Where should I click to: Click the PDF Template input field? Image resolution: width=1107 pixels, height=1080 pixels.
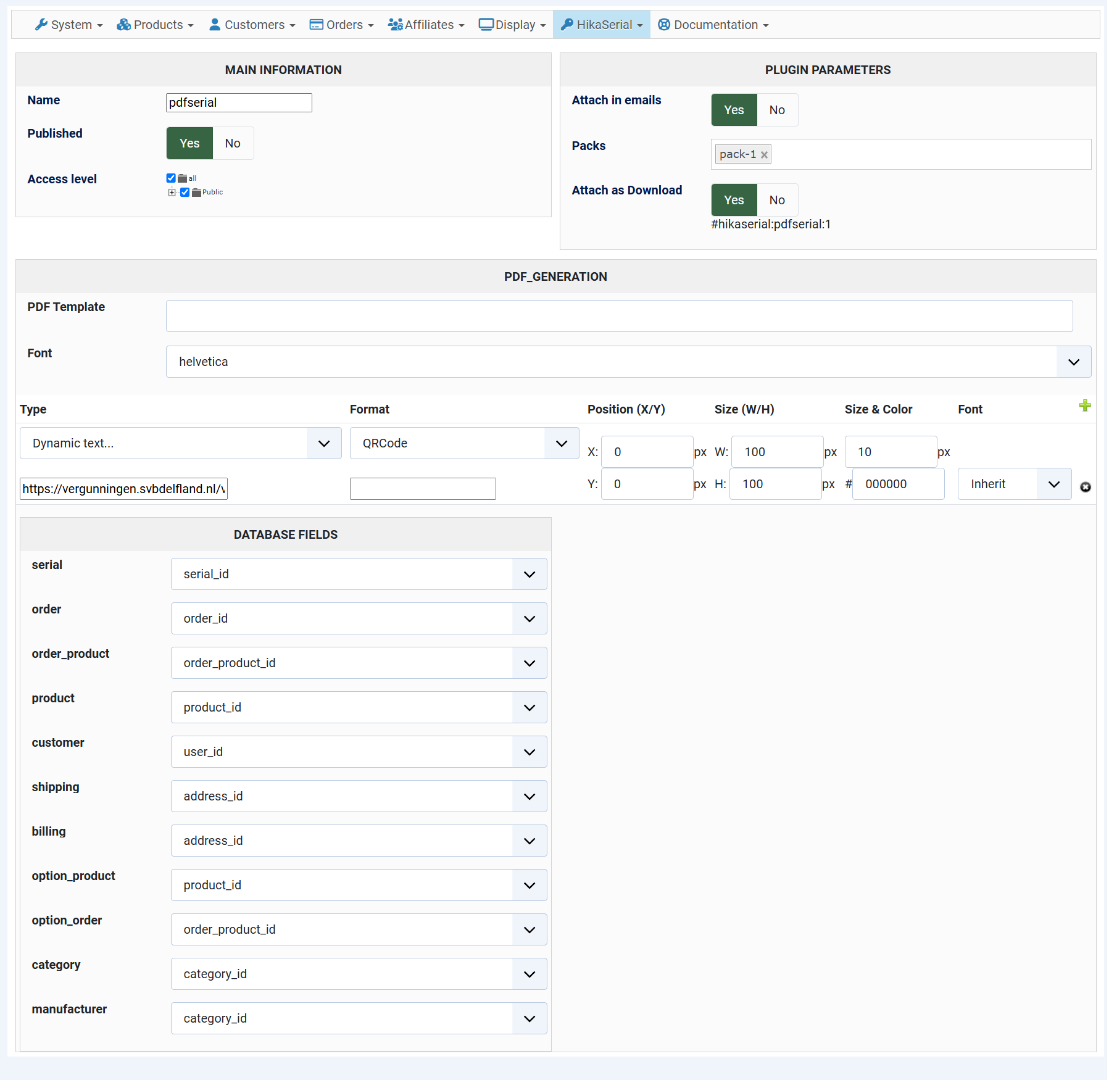[619, 316]
